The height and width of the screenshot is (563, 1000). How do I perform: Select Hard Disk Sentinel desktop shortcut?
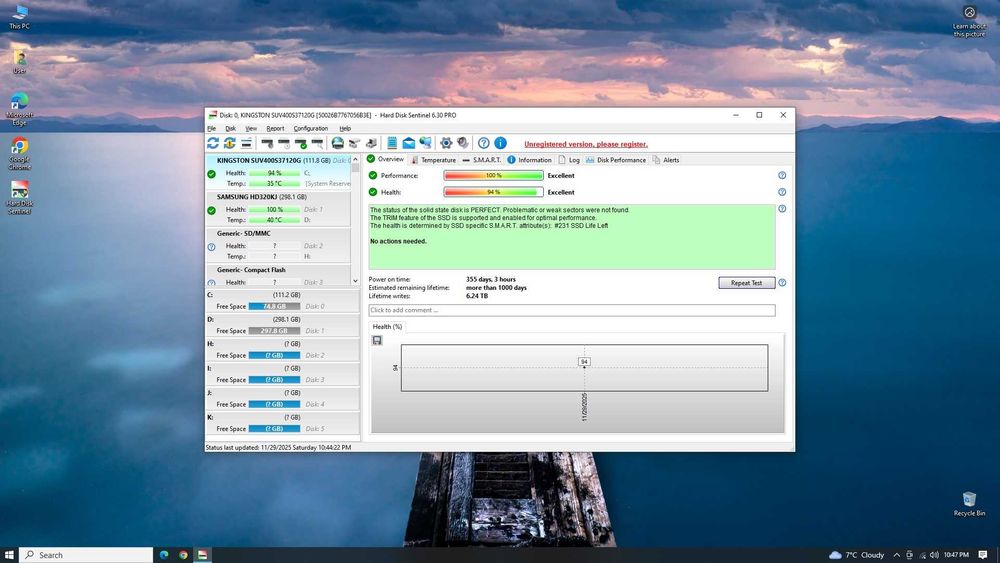(20, 196)
